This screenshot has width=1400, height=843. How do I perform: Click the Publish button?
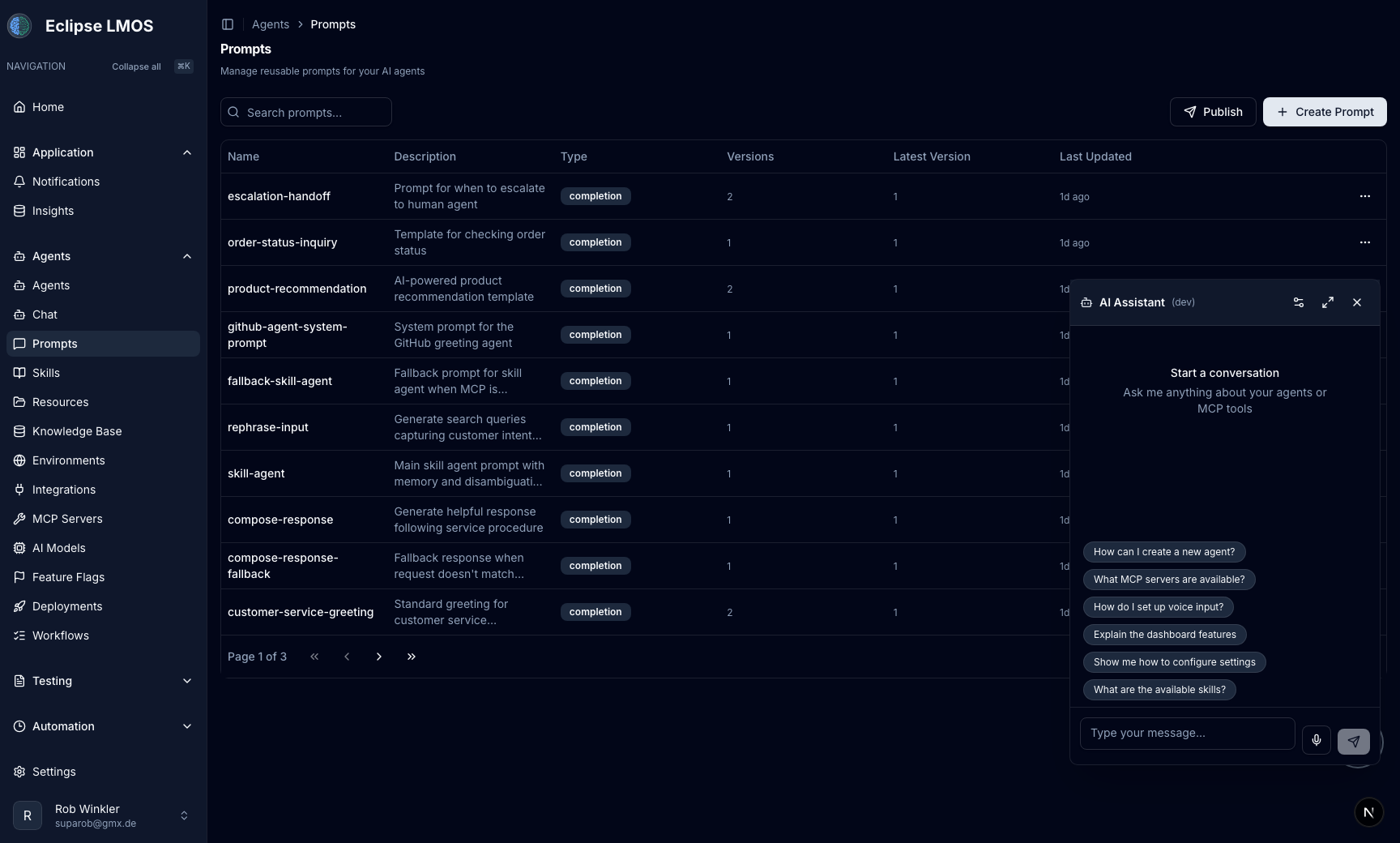(1213, 112)
